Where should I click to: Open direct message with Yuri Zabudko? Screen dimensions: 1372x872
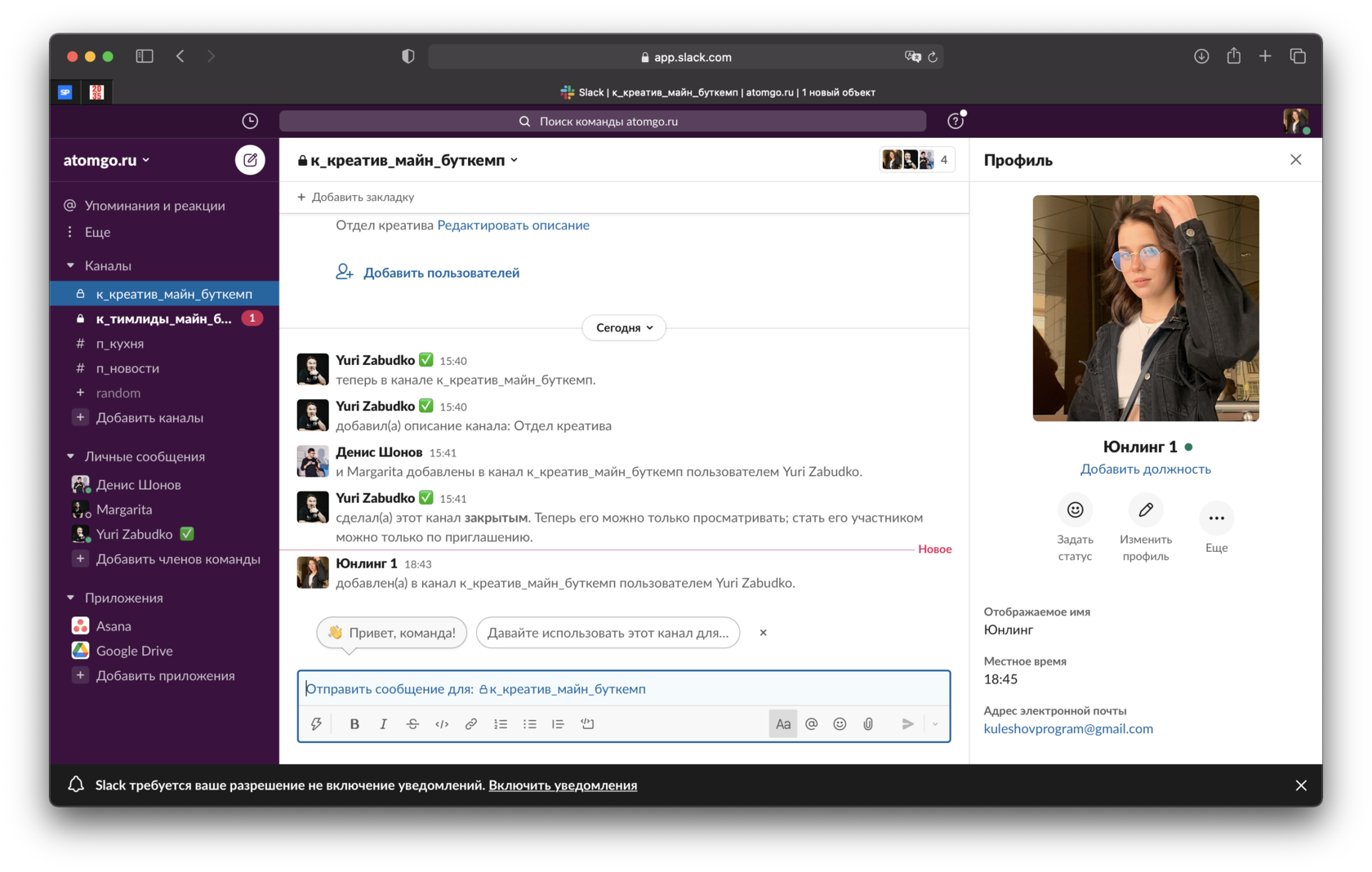[x=164, y=534]
